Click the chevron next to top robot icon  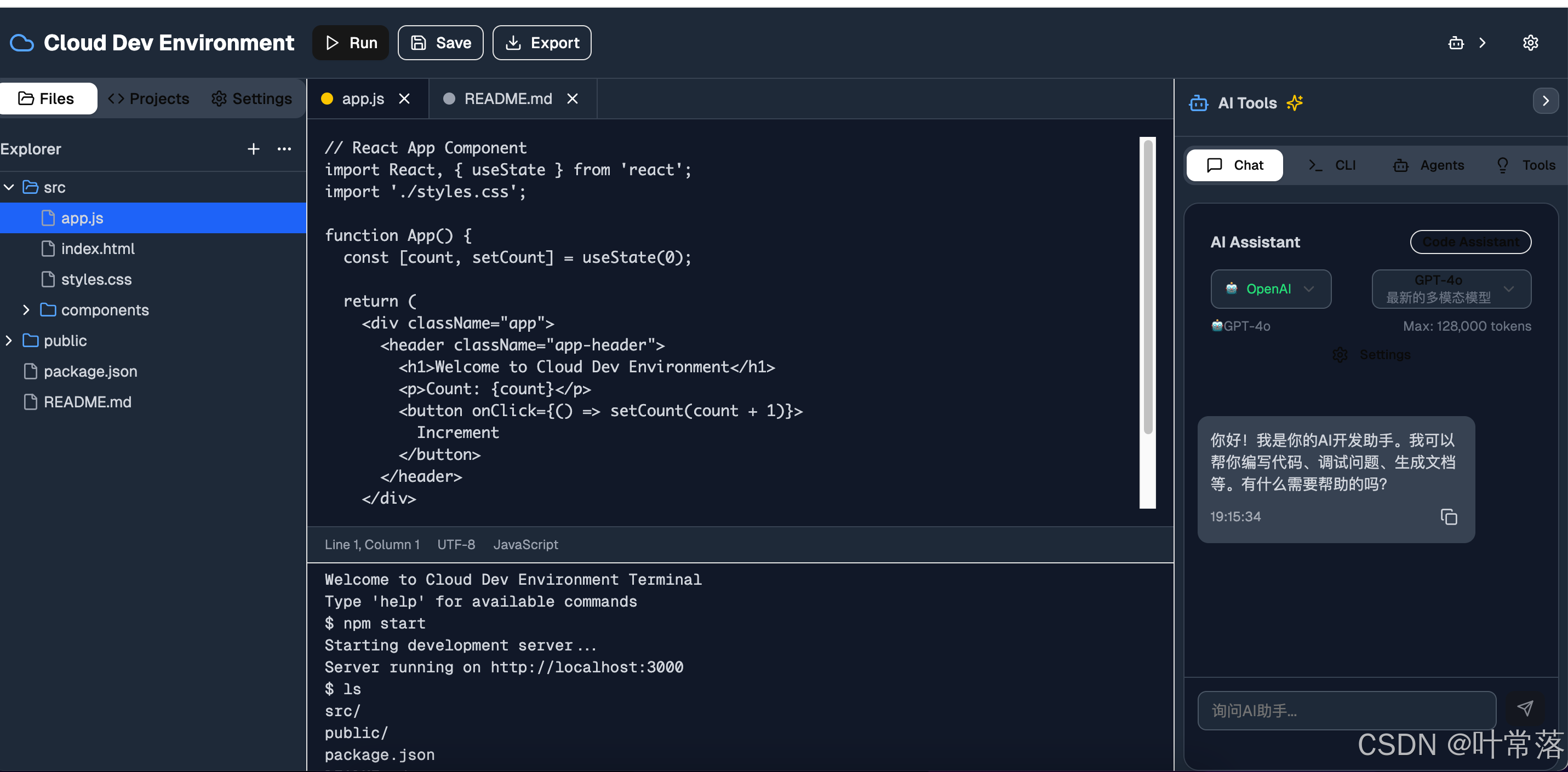pos(1482,43)
